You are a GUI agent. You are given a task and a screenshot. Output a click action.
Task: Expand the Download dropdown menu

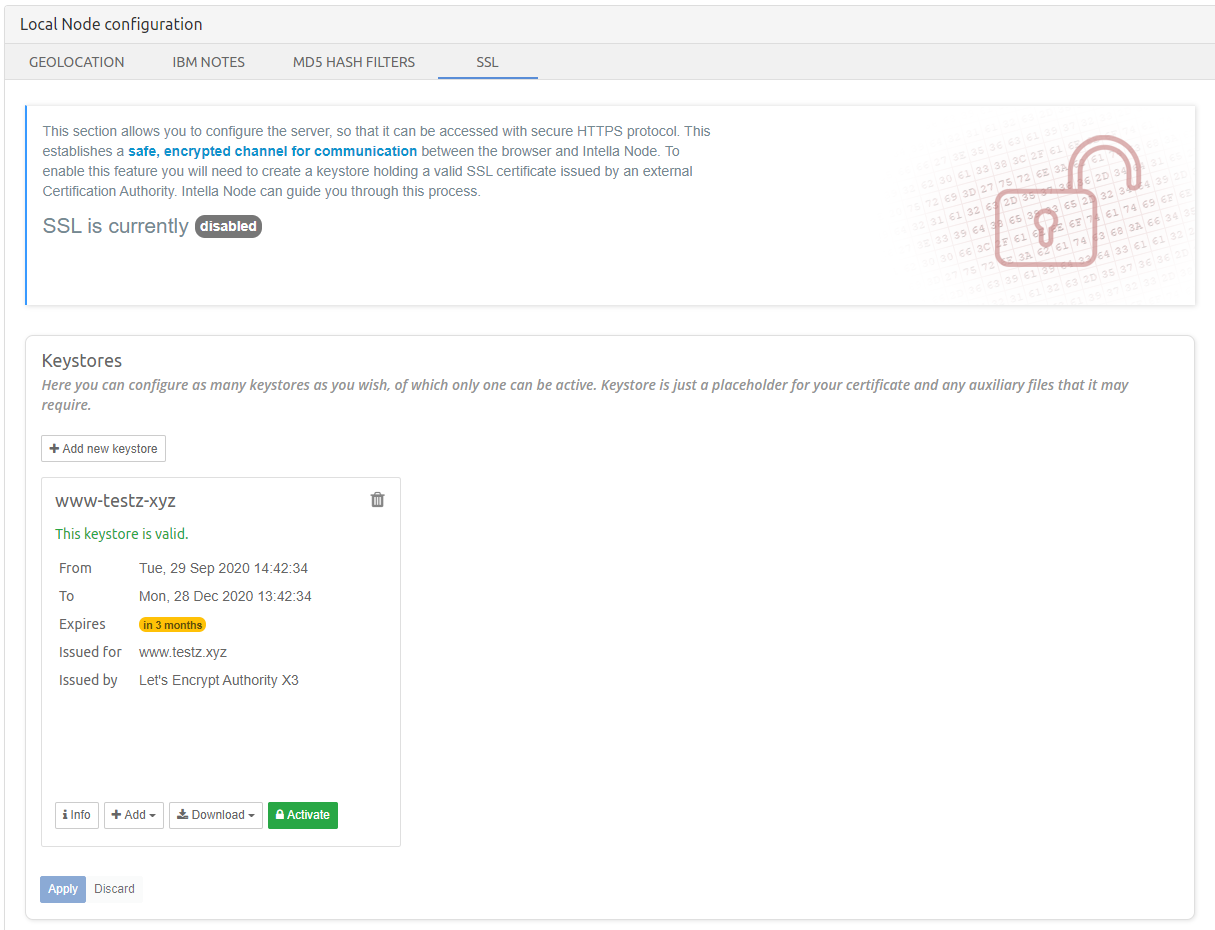215,815
